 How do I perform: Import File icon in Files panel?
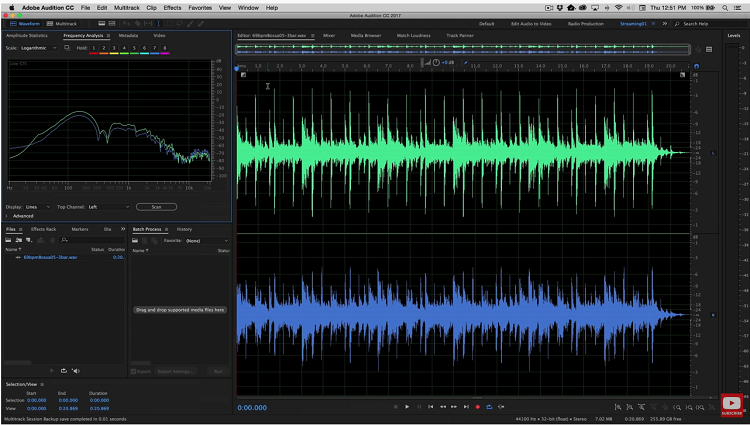coord(19,240)
